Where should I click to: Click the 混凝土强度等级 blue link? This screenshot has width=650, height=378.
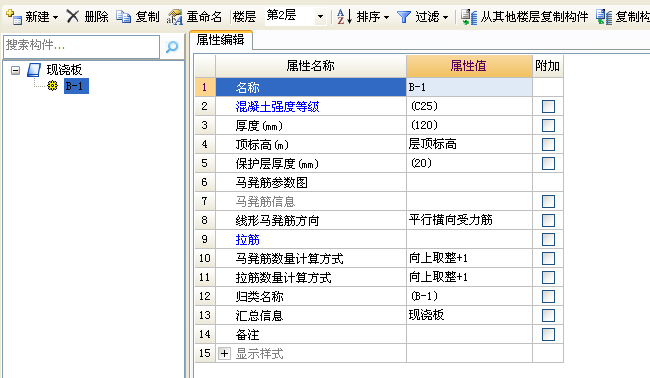coord(277,107)
